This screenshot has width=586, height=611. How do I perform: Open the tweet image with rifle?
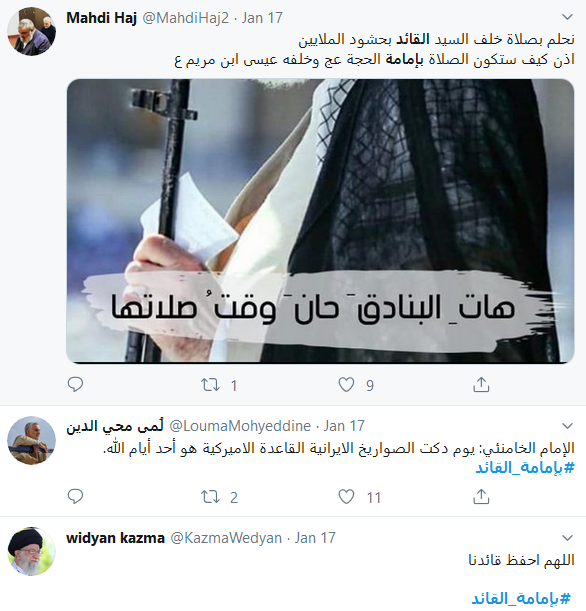click(x=320, y=221)
